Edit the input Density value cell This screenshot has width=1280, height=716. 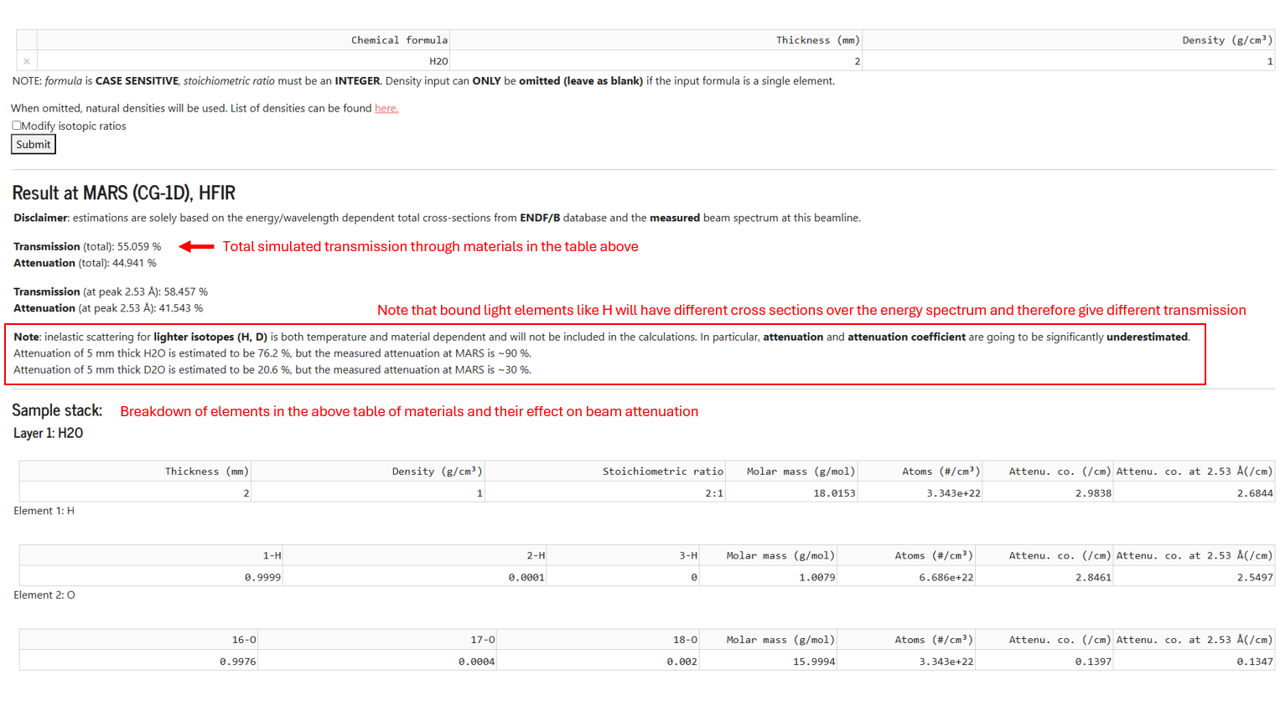pos(1068,61)
